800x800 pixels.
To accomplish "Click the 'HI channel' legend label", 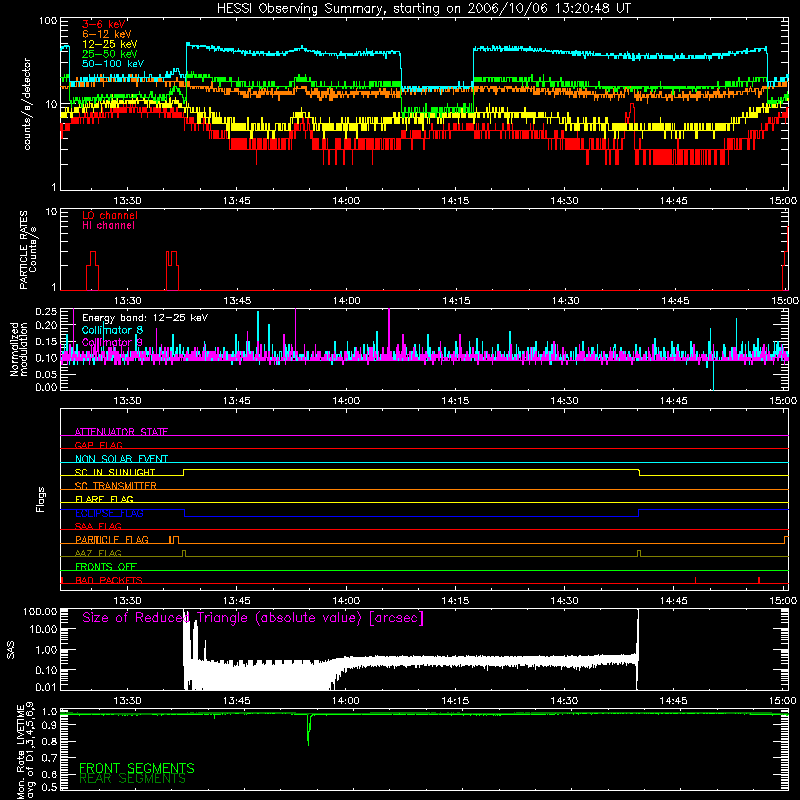I will [108, 225].
